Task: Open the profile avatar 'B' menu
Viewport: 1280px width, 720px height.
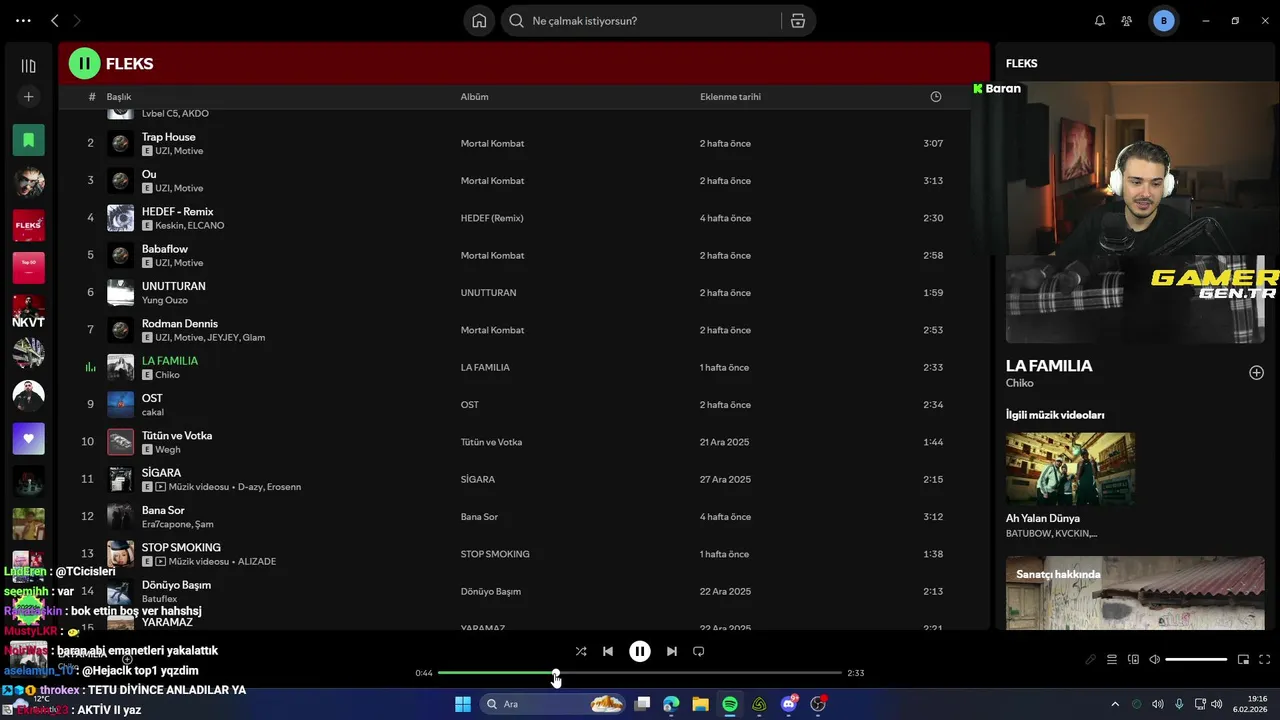Action: [1163, 21]
